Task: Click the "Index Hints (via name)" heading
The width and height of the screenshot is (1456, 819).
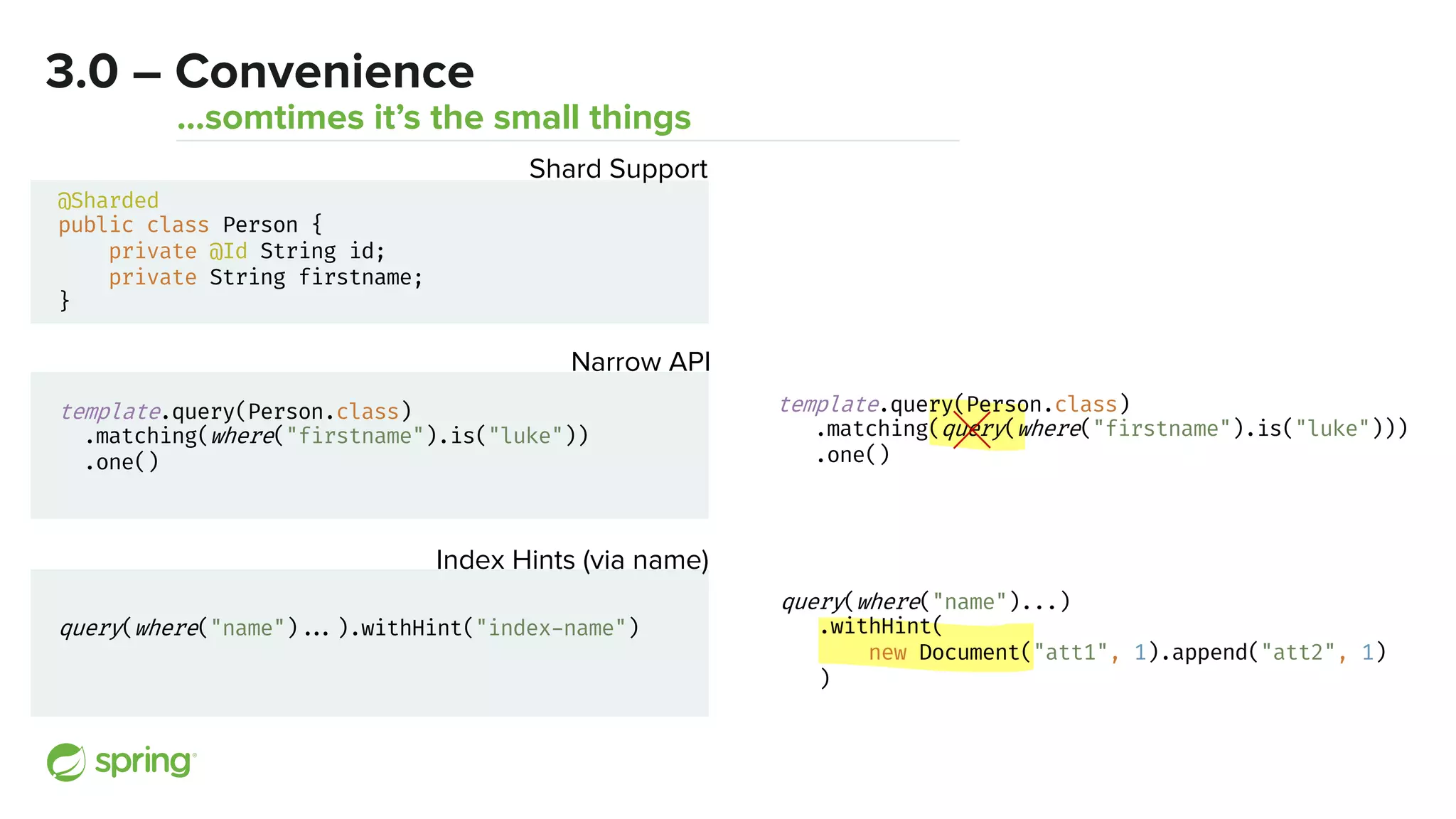Action: click(572, 560)
